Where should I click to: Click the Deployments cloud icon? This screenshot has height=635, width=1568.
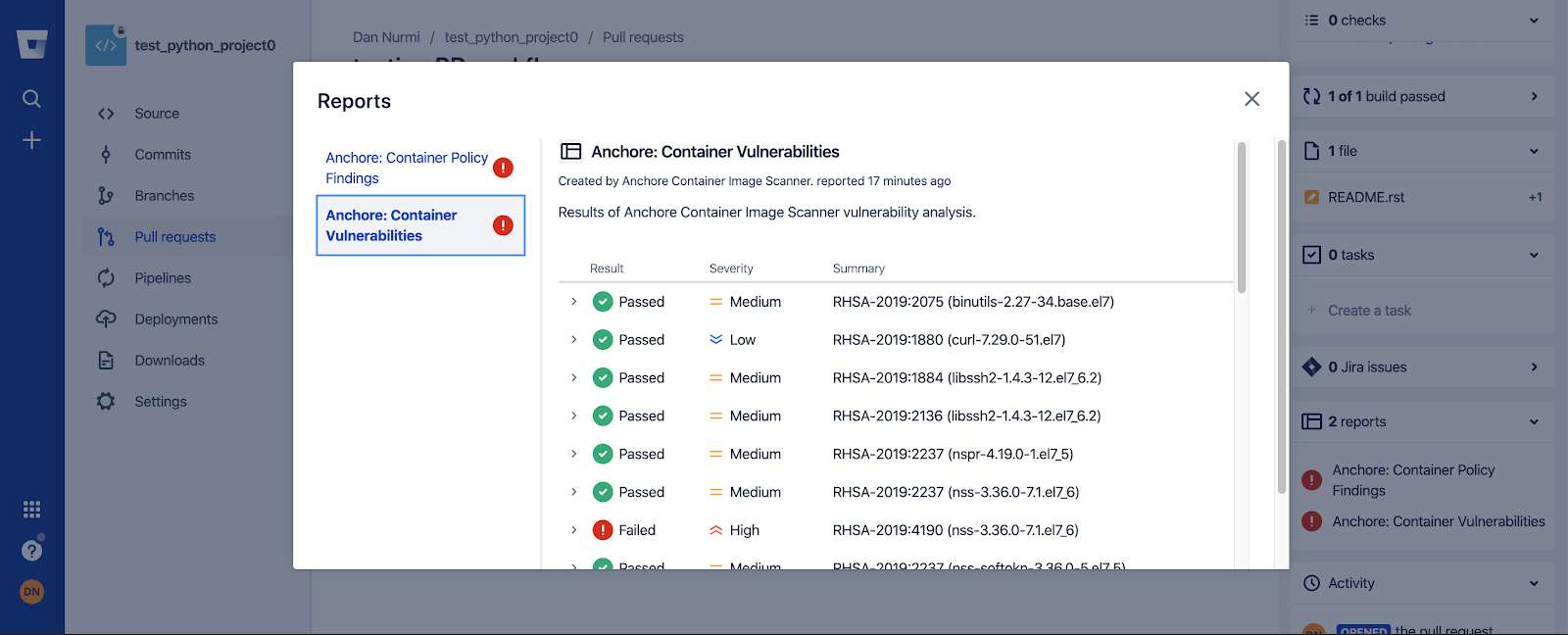[x=106, y=319]
